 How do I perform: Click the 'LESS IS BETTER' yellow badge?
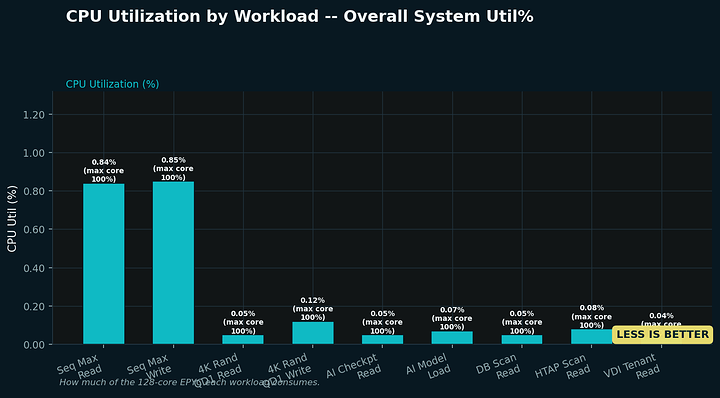click(x=663, y=335)
